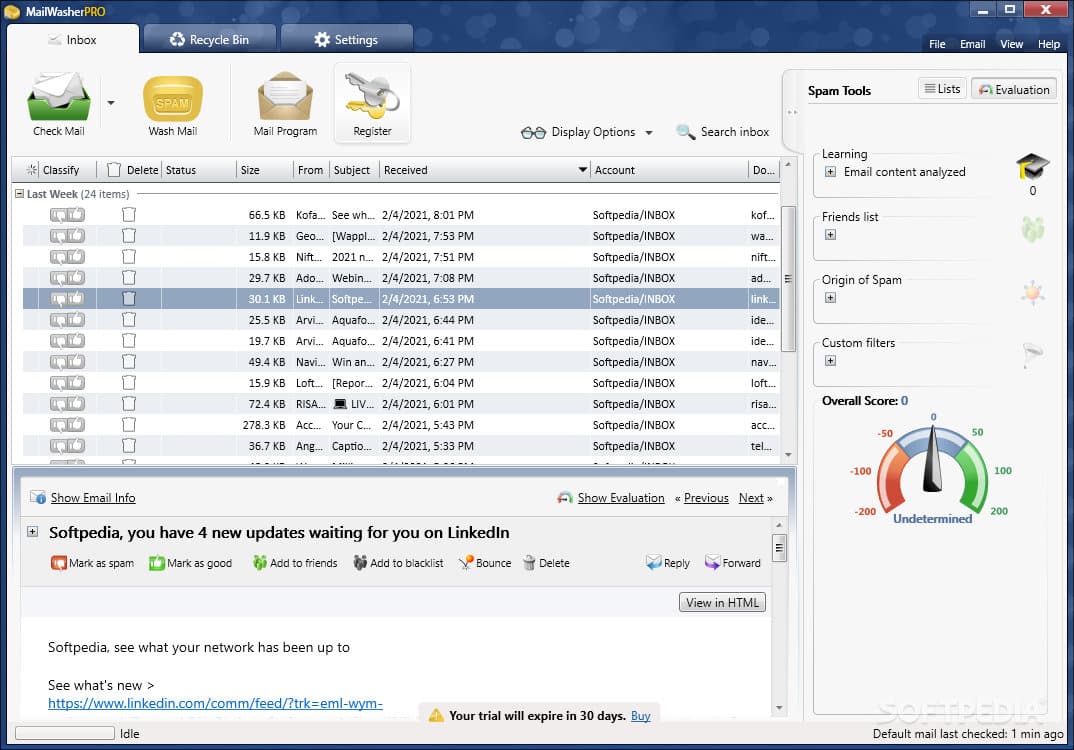Toggle delete box for 6:44 PM email
Viewport: 1074px width, 750px height.
coord(129,320)
